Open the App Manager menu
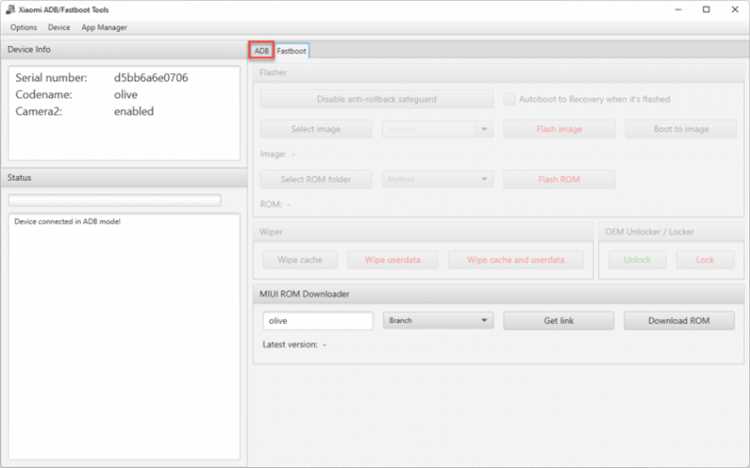The image size is (750, 468). [104, 27]
